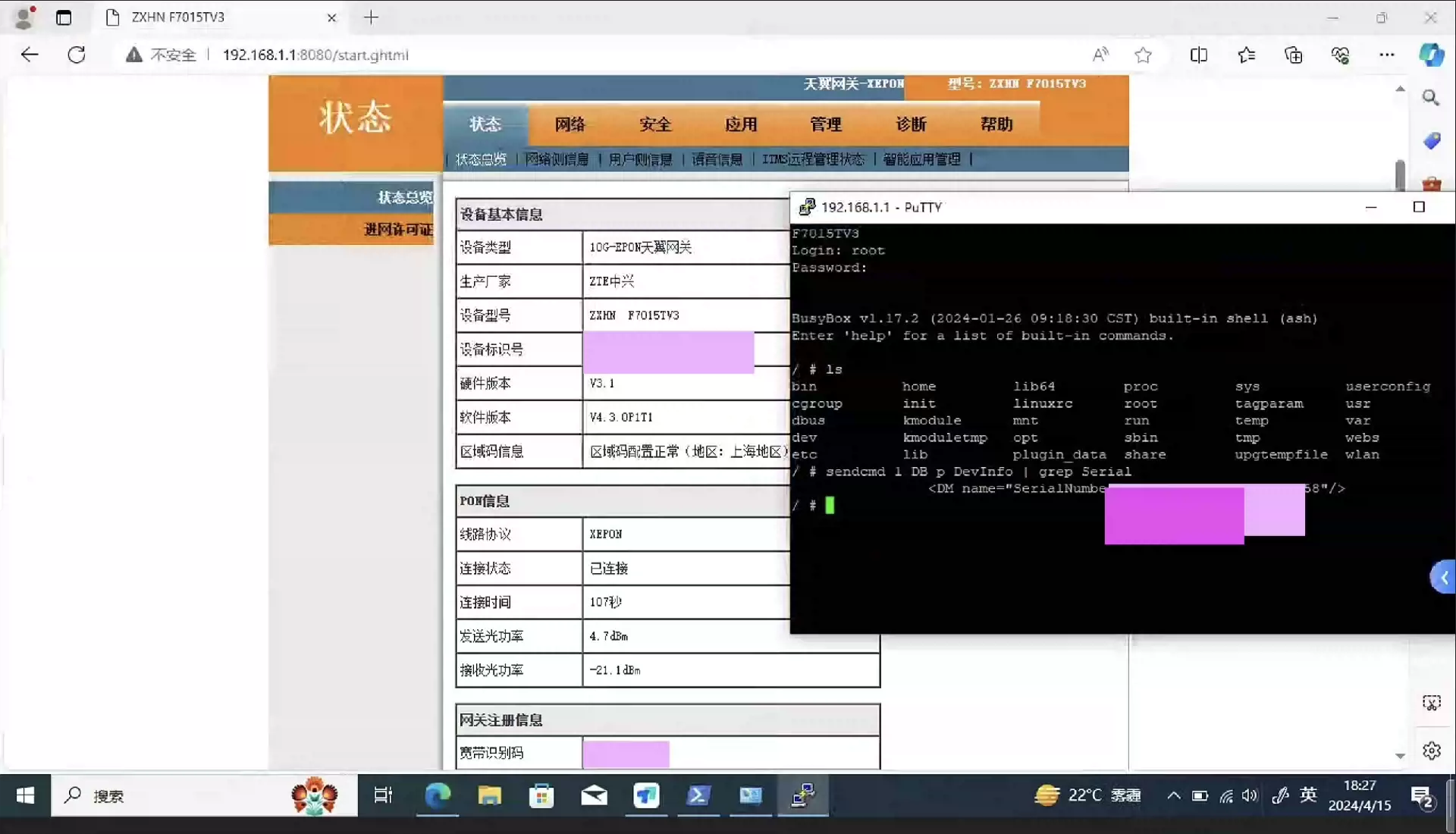This screenshot has height=834, width=1456.
Task: Close the ZXHN F7015TV3 tab
Action: (331, 17)
